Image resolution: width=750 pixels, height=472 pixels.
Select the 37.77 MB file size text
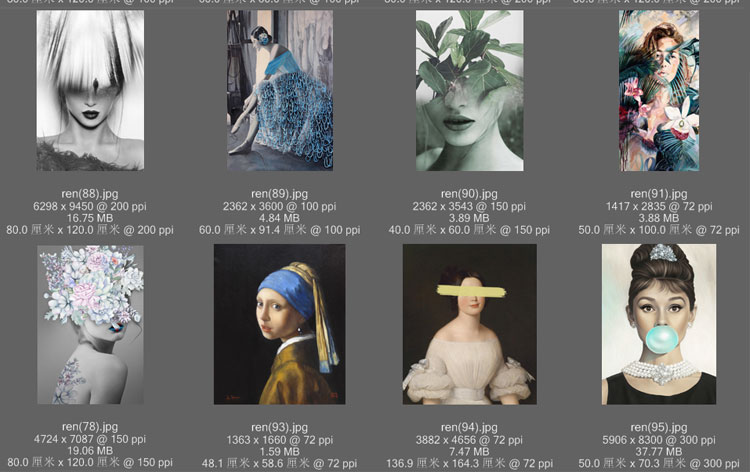point(658,451)
